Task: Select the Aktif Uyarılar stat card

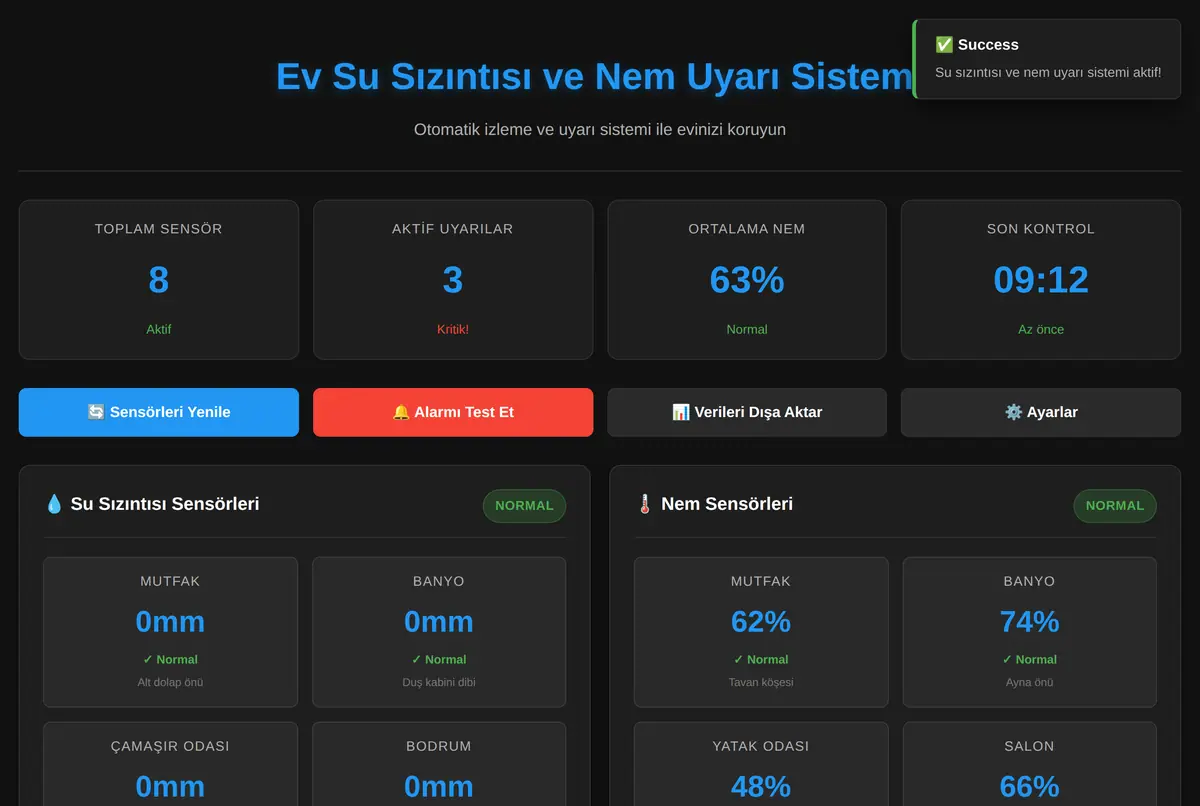Action: point(453,280)
